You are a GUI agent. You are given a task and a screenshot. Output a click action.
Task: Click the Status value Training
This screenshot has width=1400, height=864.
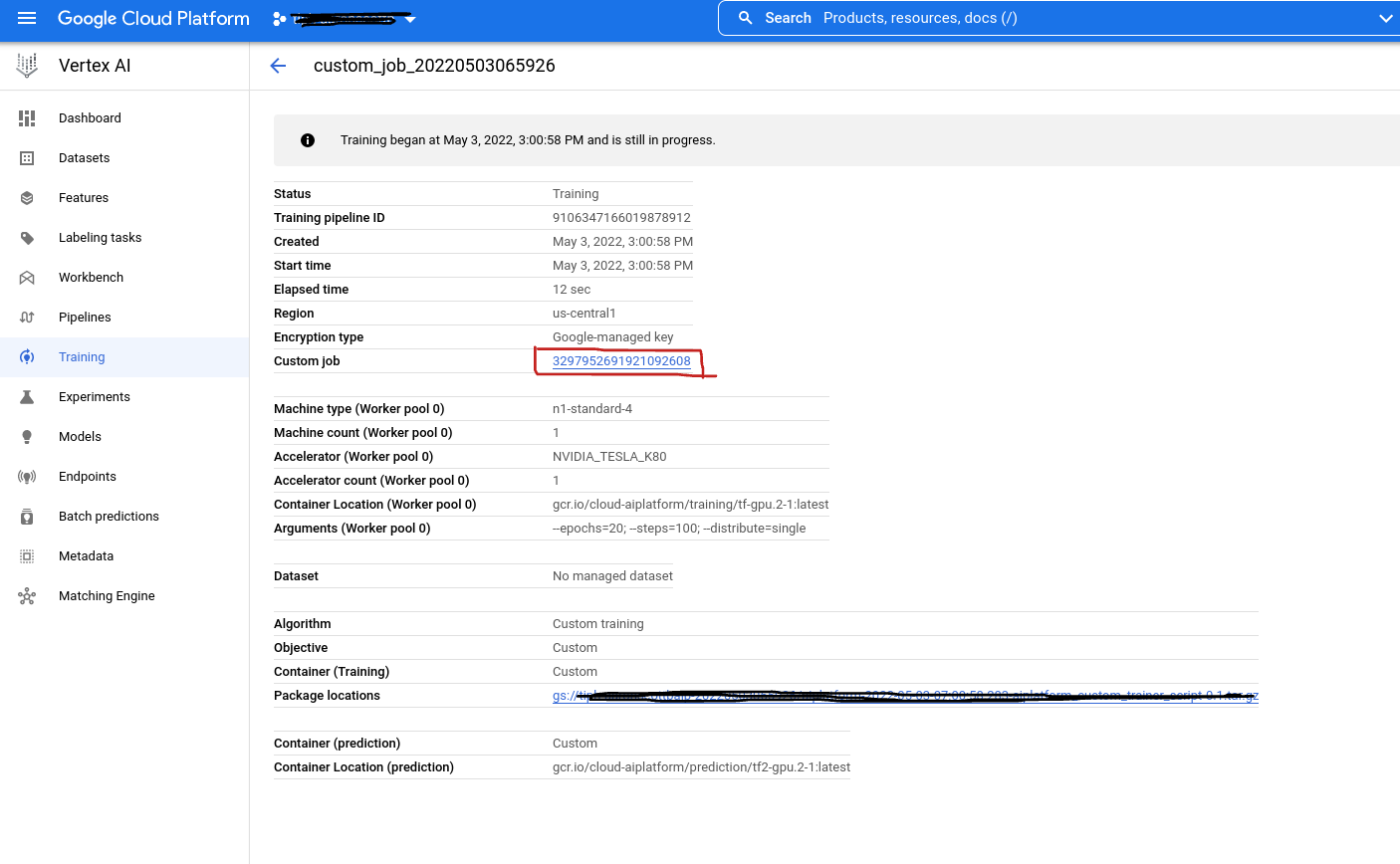(576, 194)
